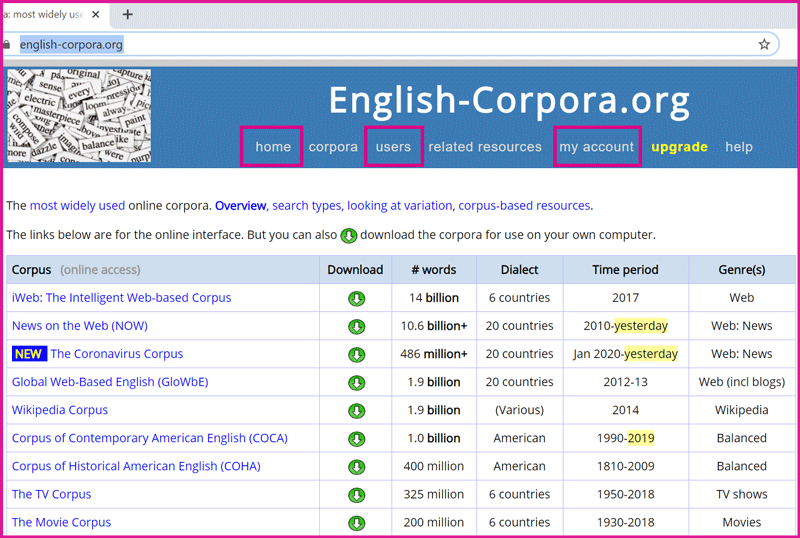800x538 pixels.
Task: Click the COHA row download icon
Action: 356,466
